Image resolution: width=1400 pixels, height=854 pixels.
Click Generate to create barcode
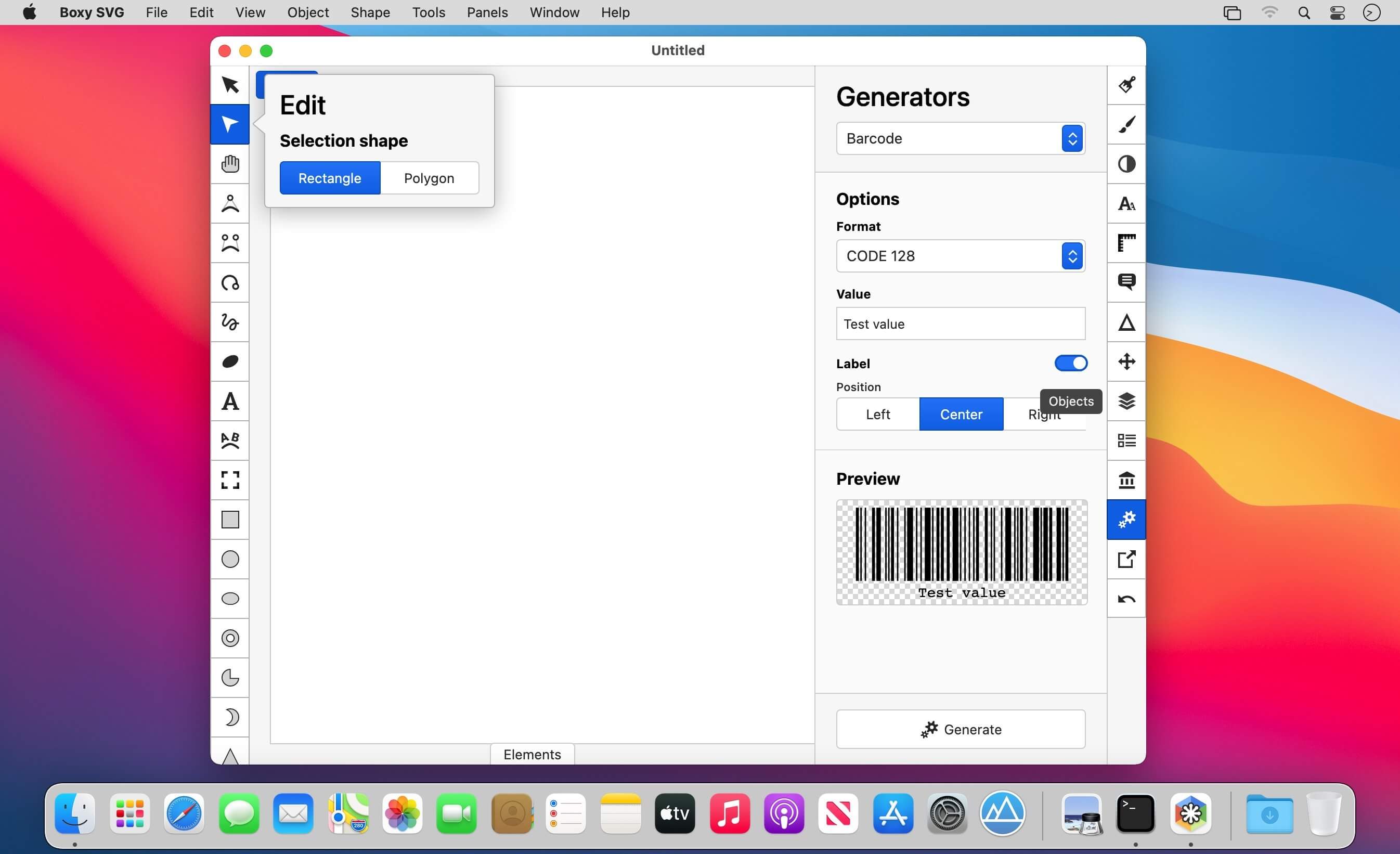pos(960,729)
